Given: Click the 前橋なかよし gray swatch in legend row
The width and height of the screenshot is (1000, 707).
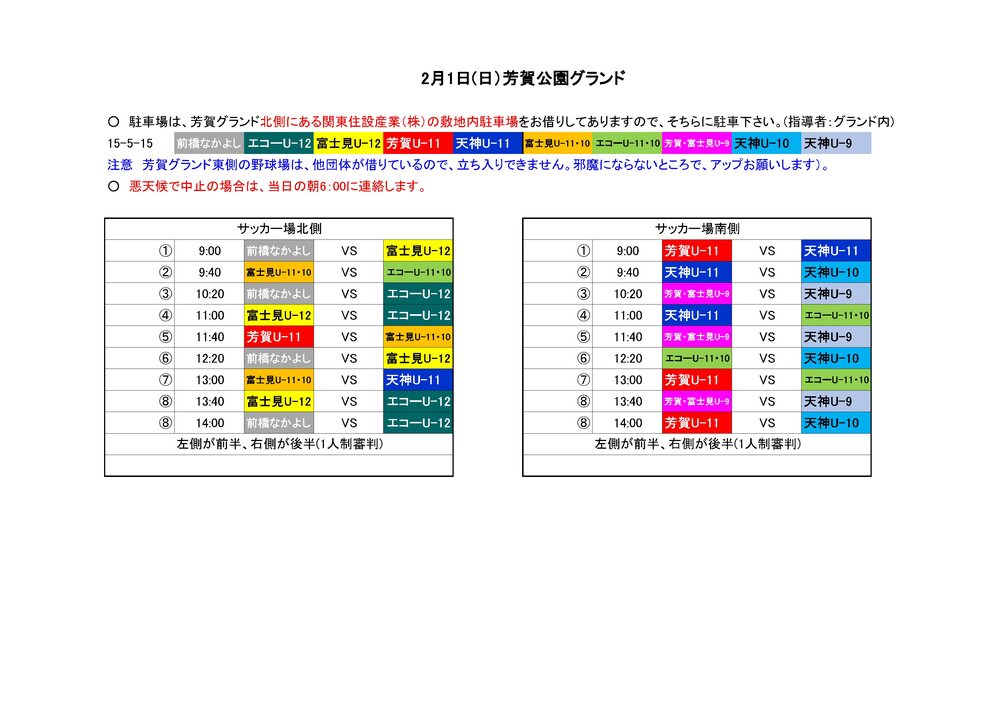Looking at the screenshot, I should tap(209, 143).
